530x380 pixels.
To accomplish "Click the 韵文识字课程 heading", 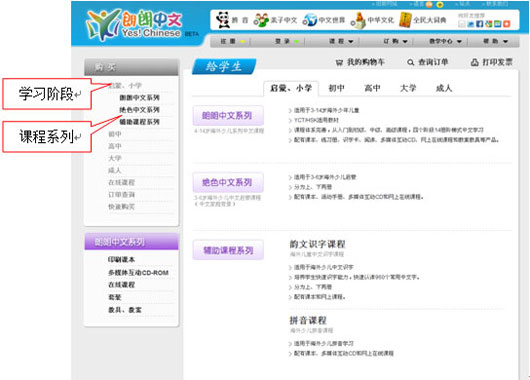I will click(x=317, y=244).
